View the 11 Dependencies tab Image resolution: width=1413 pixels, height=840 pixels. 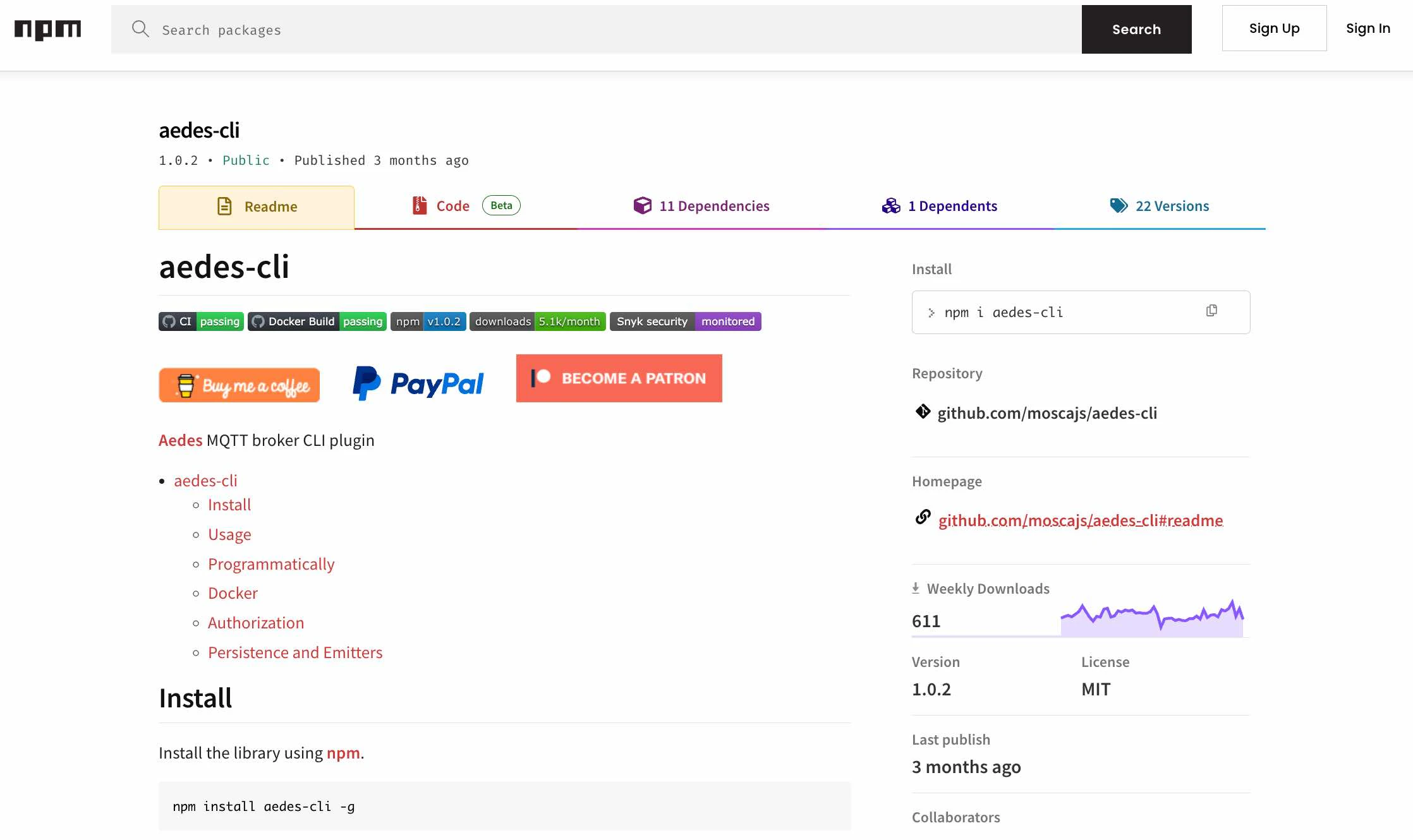pos(701,206)
